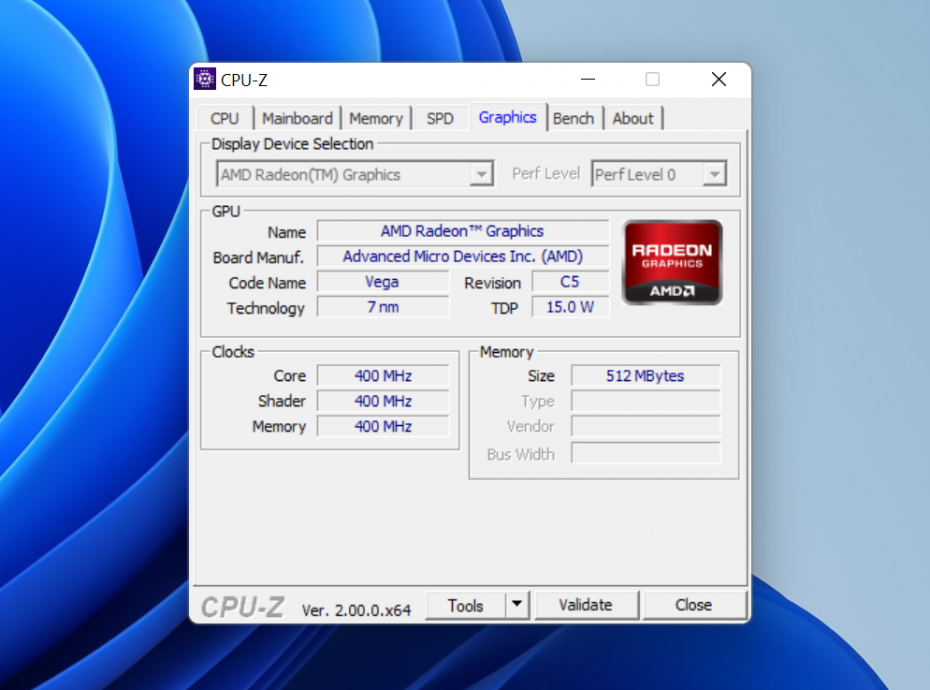The width and height of the screenshot is (930, 690).
Task: Click the Size label in Memory group
Action: click(x=541, y=376)
